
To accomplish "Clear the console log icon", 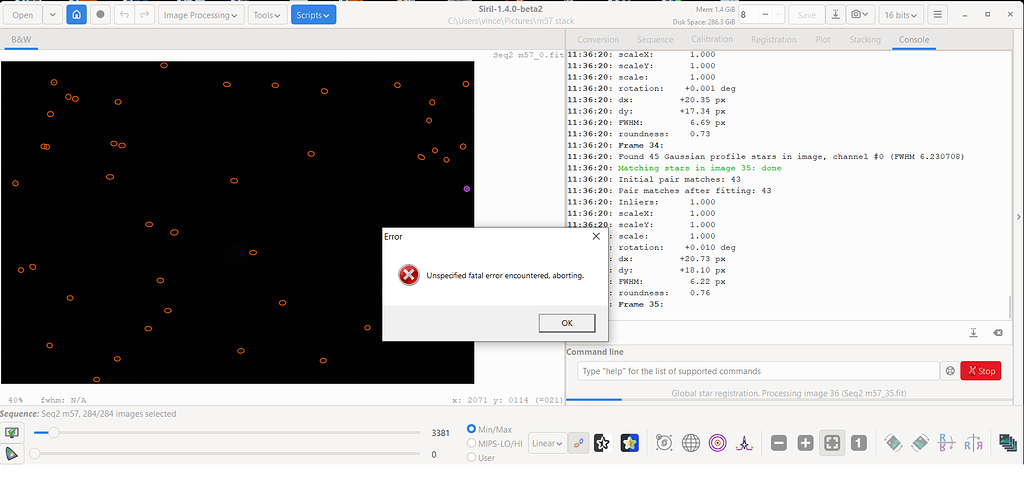I will pos(997,333).
